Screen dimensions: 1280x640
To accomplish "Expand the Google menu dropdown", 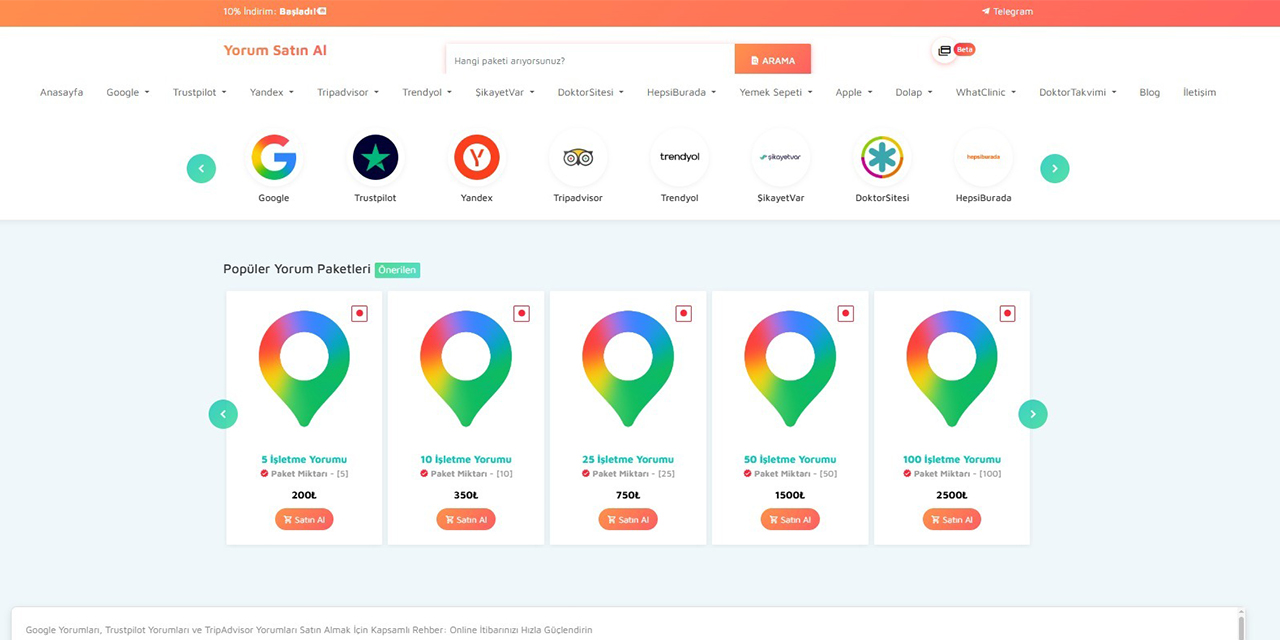I will click(128, 92).
